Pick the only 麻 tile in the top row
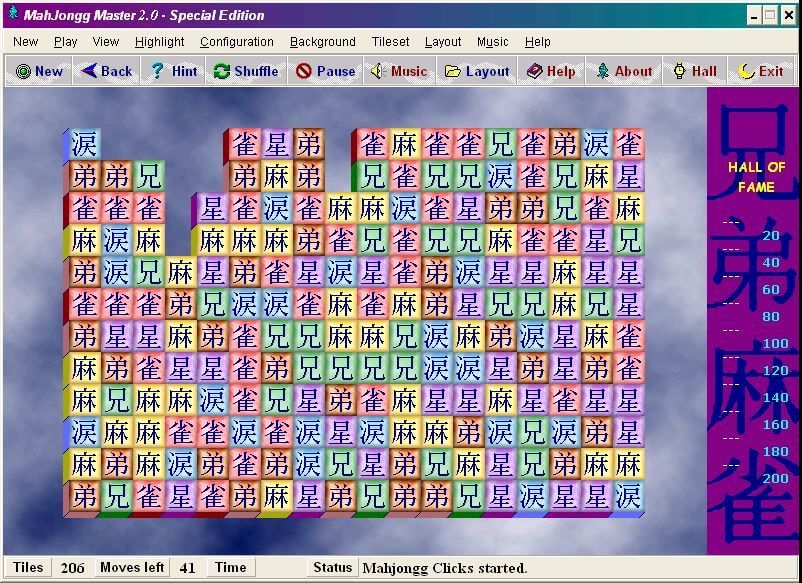 tap(405, 144)
